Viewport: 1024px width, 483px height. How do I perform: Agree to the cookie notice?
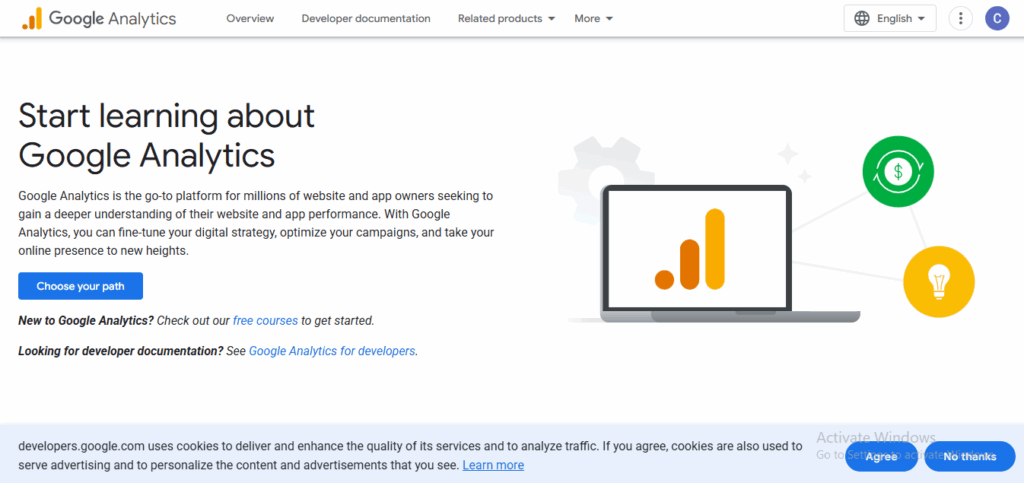click(881, 456)
